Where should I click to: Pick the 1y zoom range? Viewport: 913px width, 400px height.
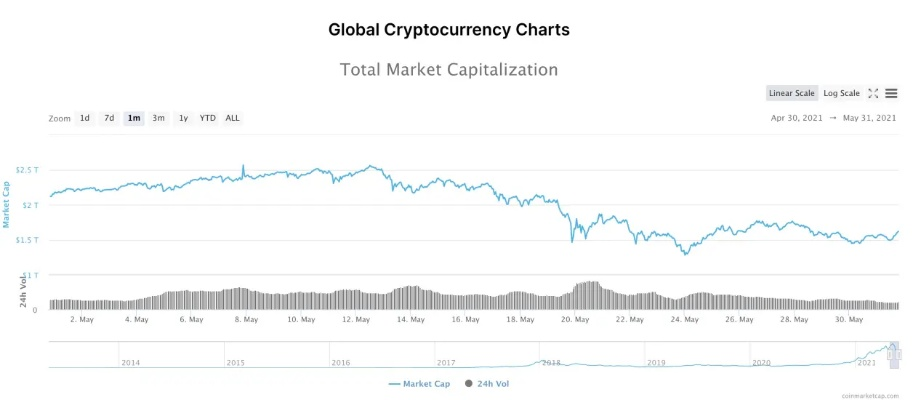point(183,118)
